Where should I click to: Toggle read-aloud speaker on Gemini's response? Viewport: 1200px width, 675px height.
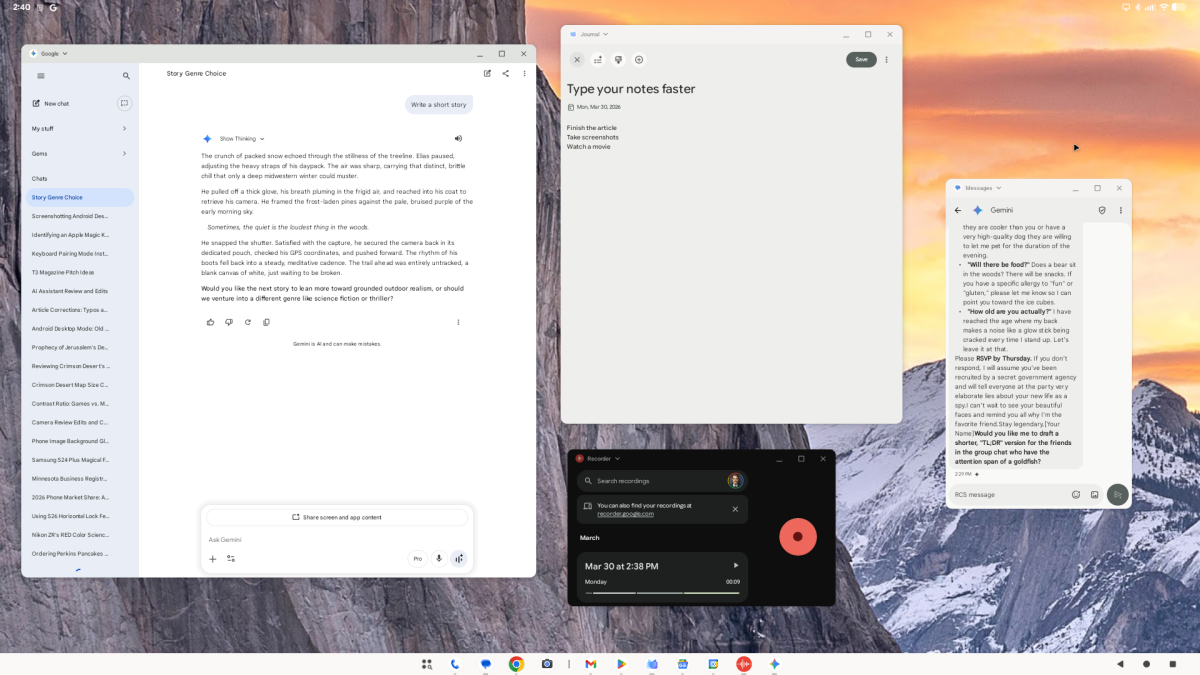click(458, 138)
